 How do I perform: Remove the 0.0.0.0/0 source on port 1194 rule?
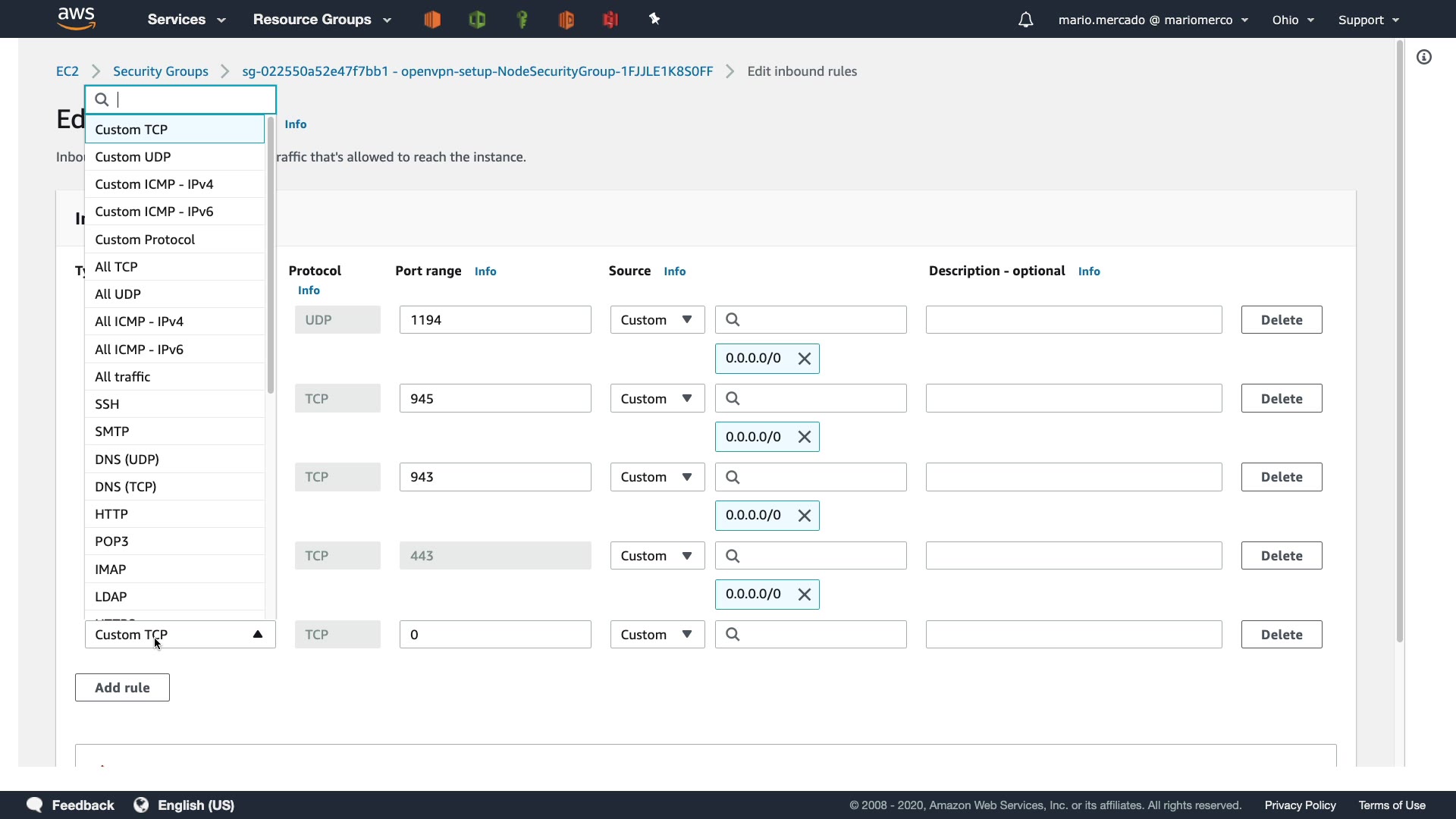(x=805, y=359)
